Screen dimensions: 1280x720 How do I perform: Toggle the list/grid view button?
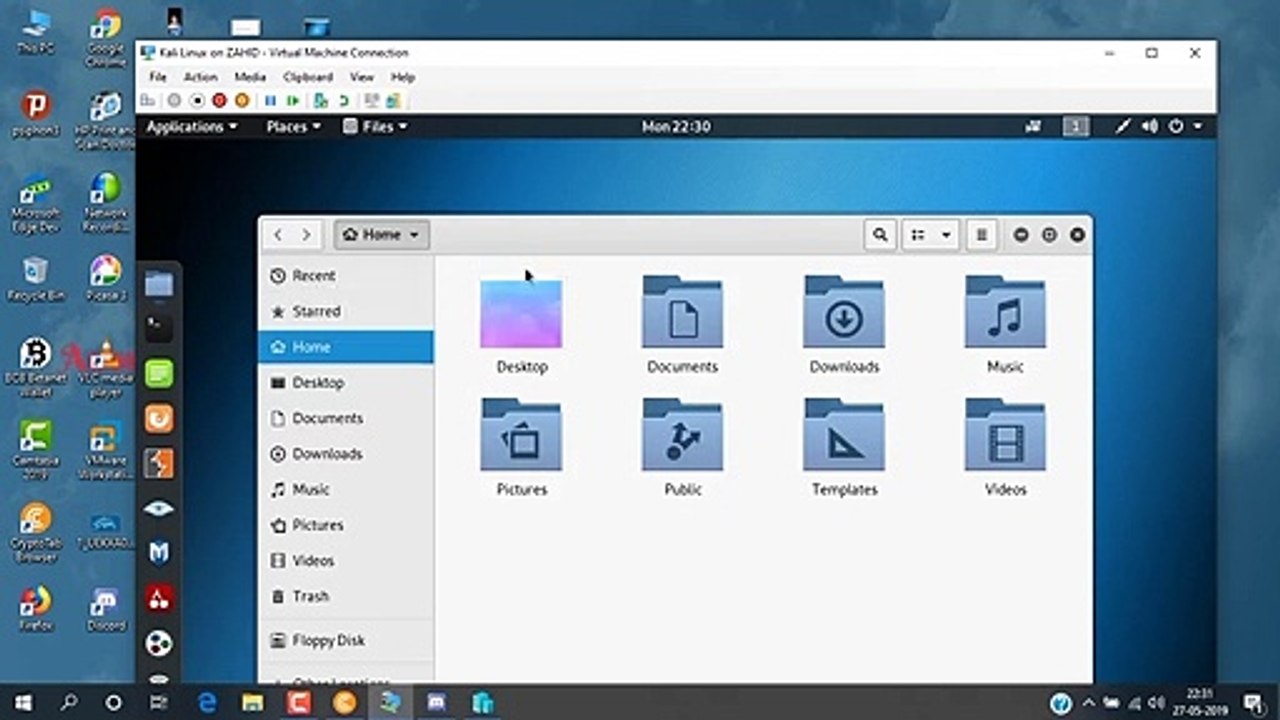pos(917,235)
